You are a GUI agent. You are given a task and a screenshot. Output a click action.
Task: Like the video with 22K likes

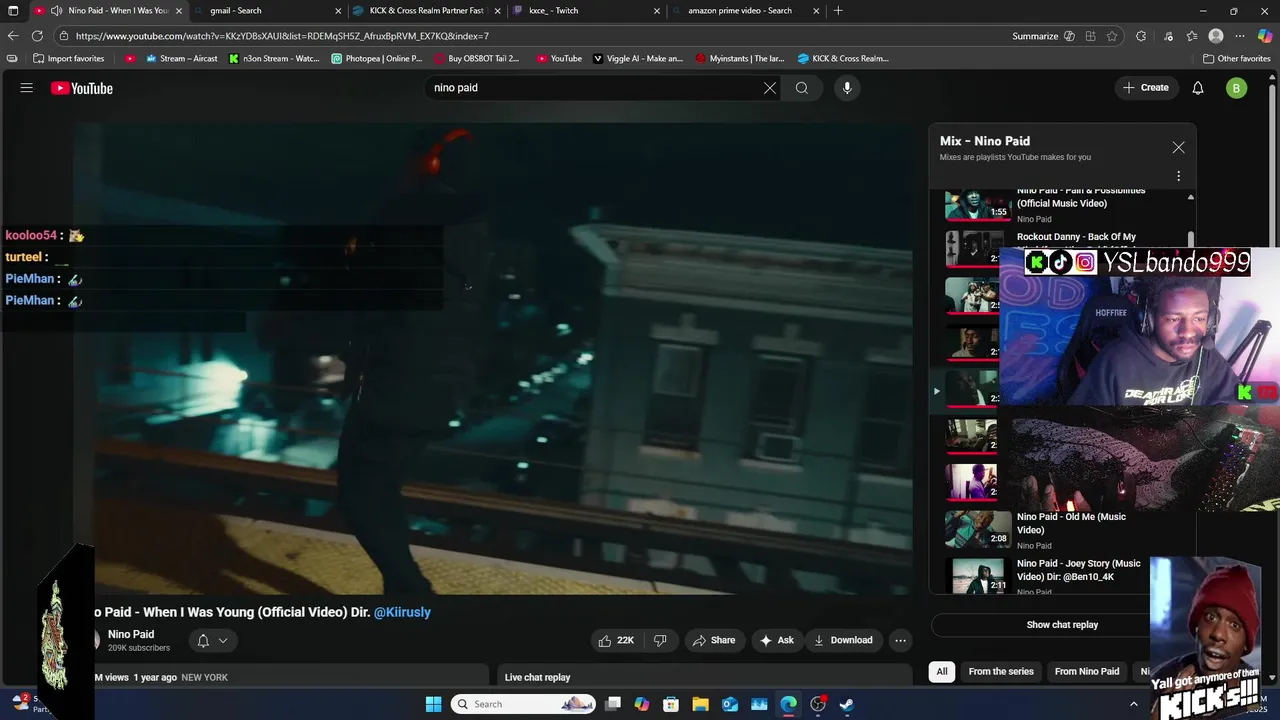pos(616,640)
